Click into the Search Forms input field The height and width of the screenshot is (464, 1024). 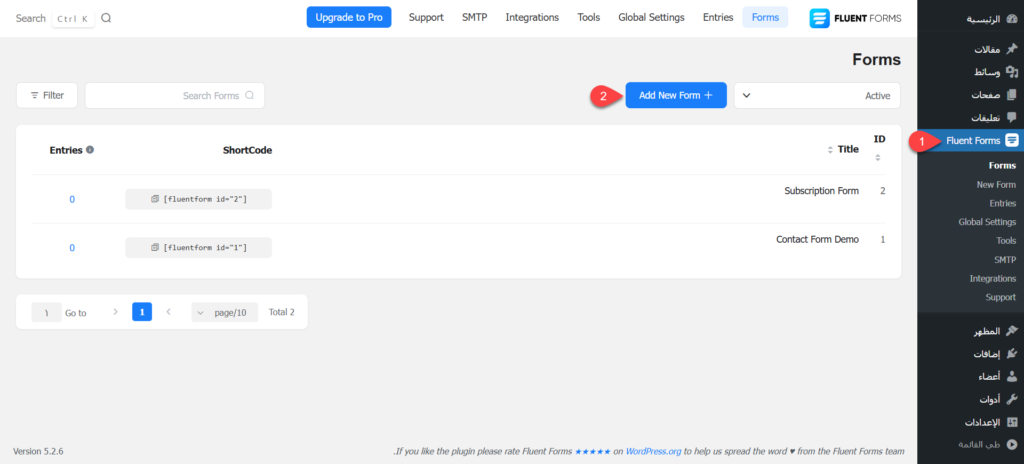174,95
